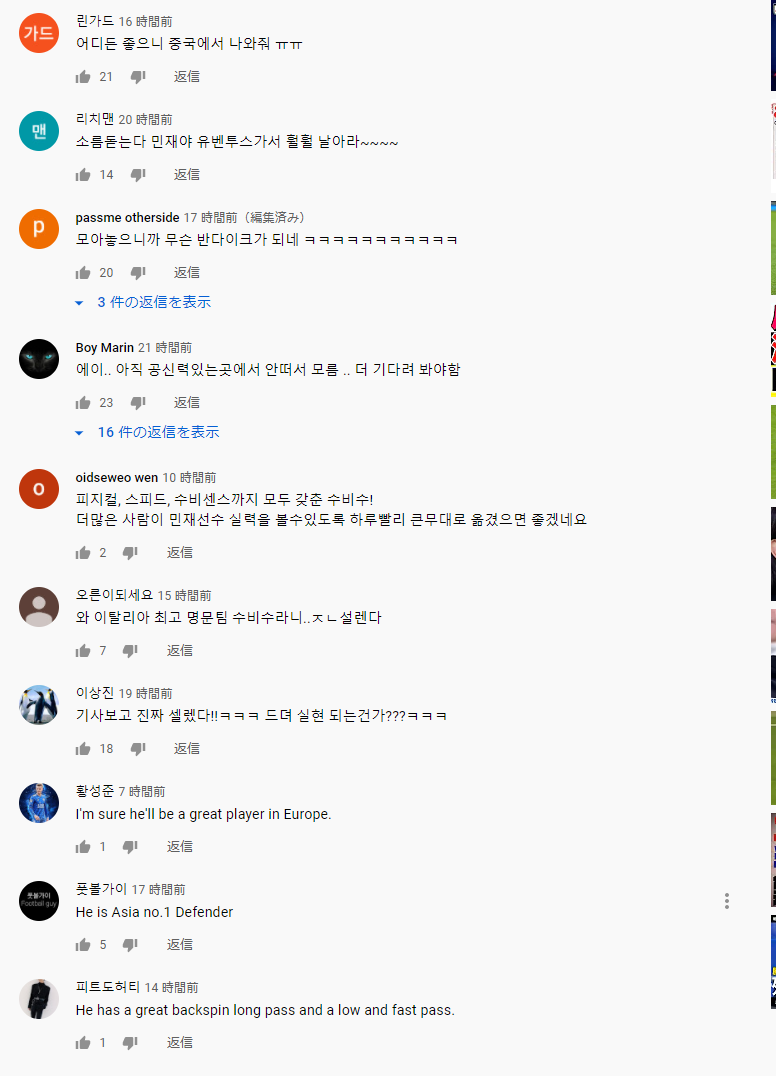The height and width of the screenshot is (1076, 776).
Task: Open passme otherside's channel avatar
Action: tap(38, 229)
